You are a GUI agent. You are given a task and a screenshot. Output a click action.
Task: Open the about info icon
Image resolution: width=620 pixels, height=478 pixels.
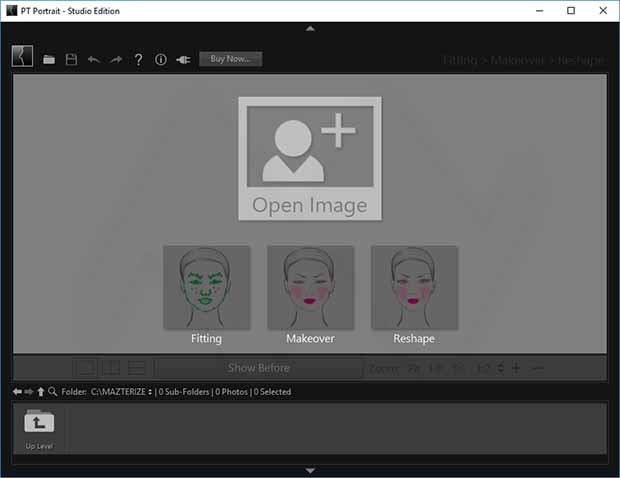(161, 60)
